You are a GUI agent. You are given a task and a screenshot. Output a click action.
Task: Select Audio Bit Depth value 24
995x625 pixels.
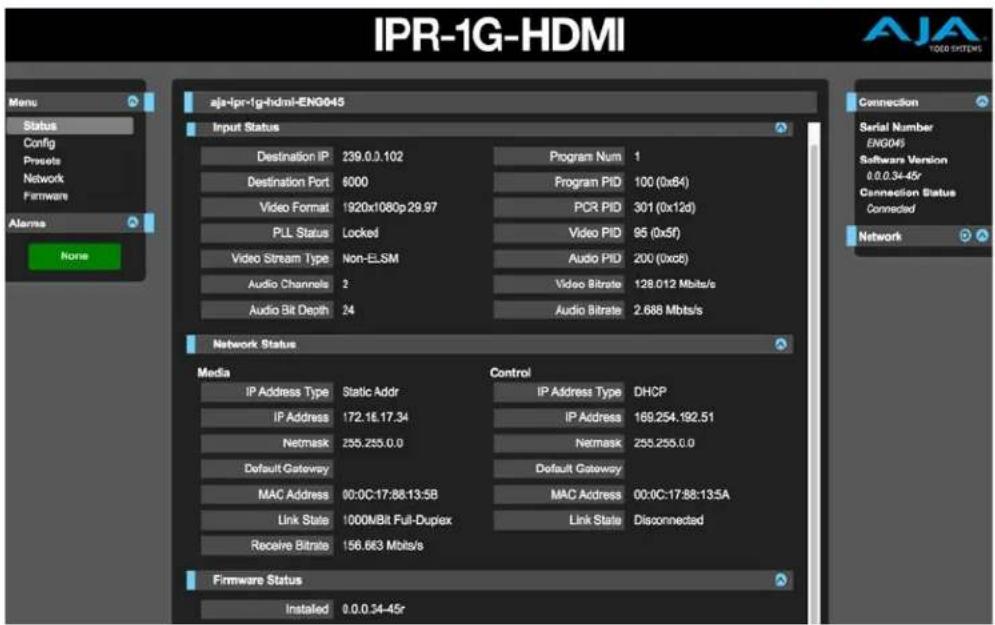[348, 310]
